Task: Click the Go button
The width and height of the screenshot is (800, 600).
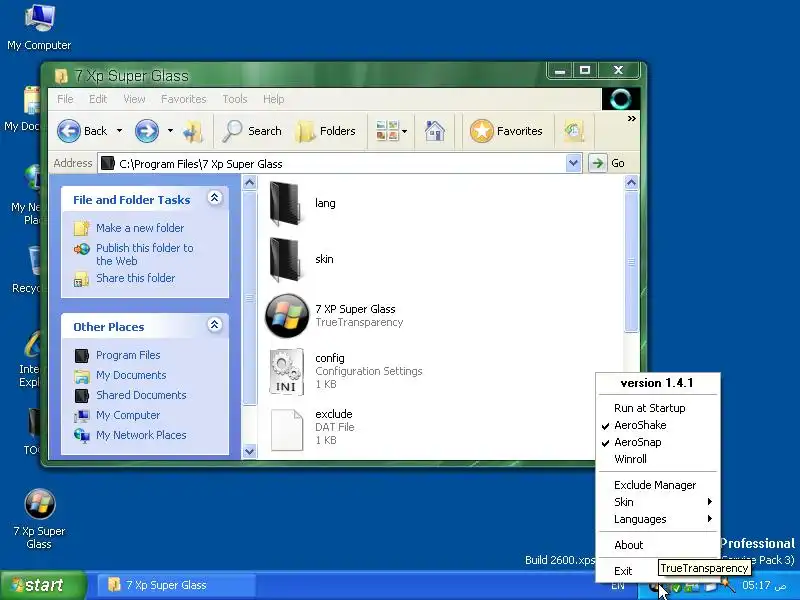Action: tap(608, 163)
